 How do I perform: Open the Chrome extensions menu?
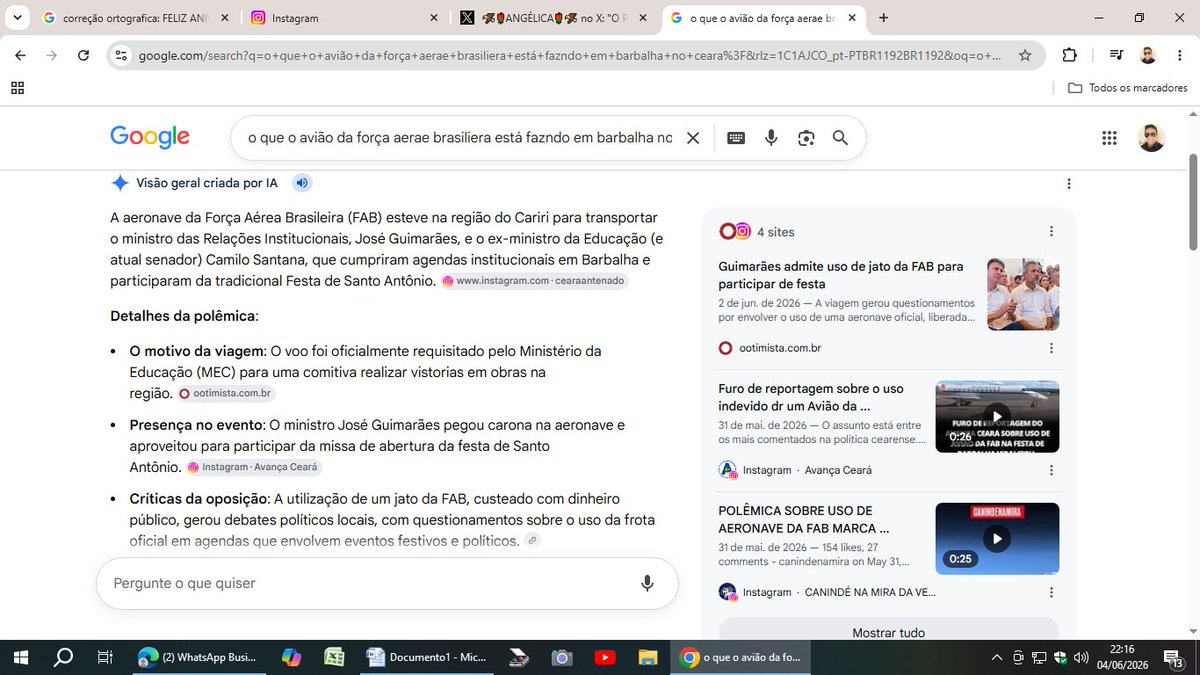[1069, 56]
